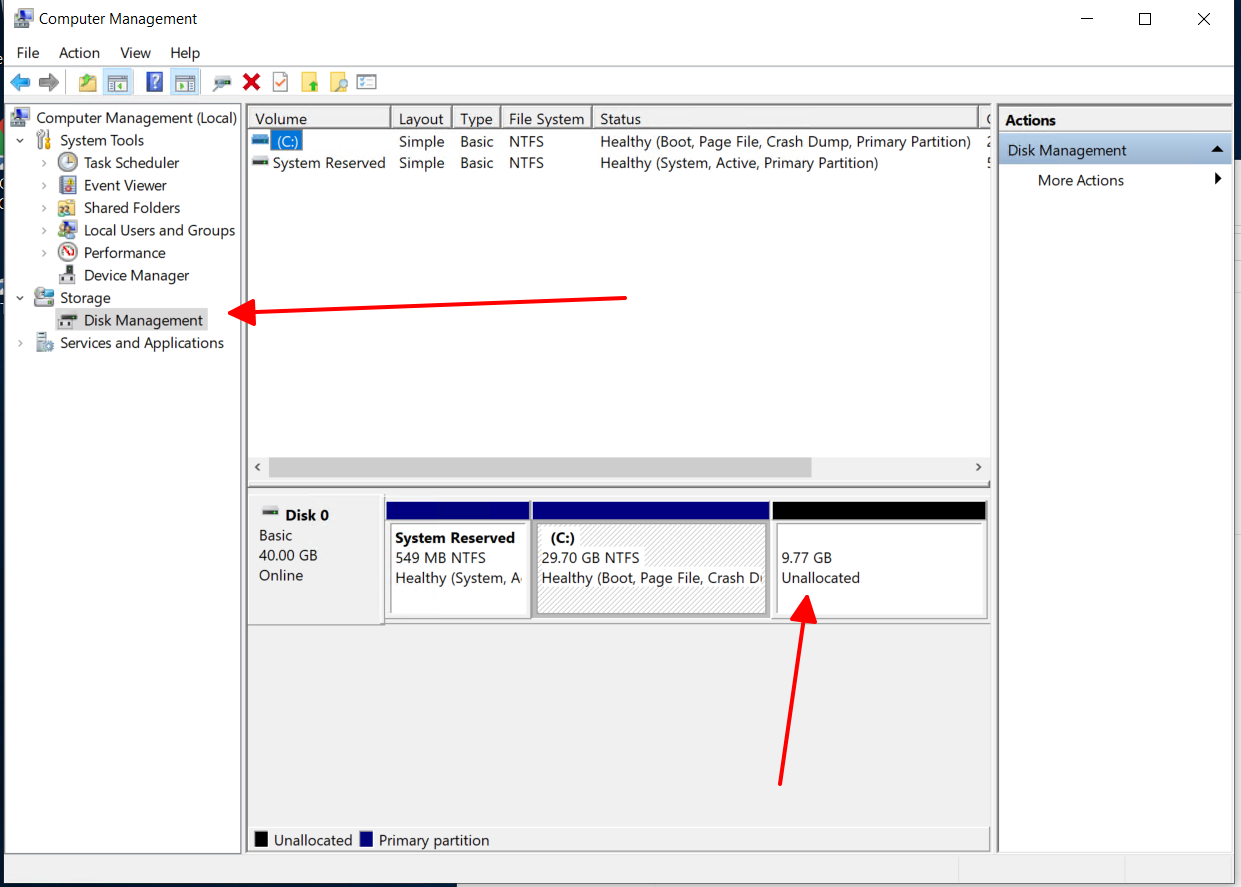Open the View menu

[x=135, y=53]
